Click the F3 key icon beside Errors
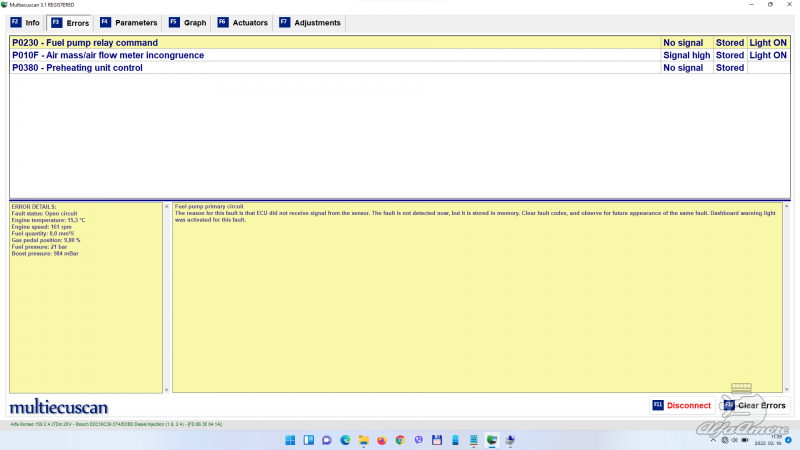This screenshot has width=800, height=450. click(x=56, y=22)
